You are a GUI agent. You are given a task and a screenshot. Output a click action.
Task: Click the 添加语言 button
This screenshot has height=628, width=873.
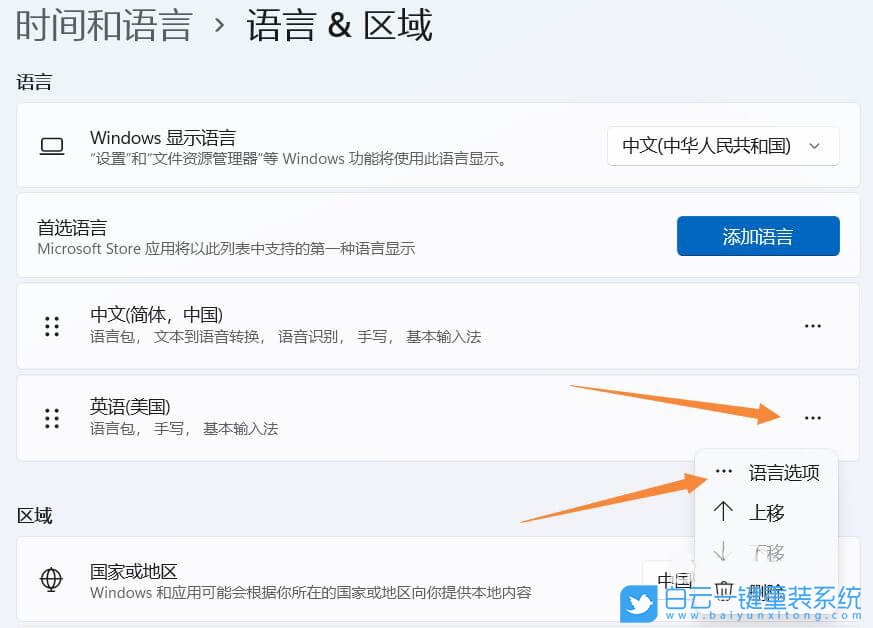[x=757, y=236]
